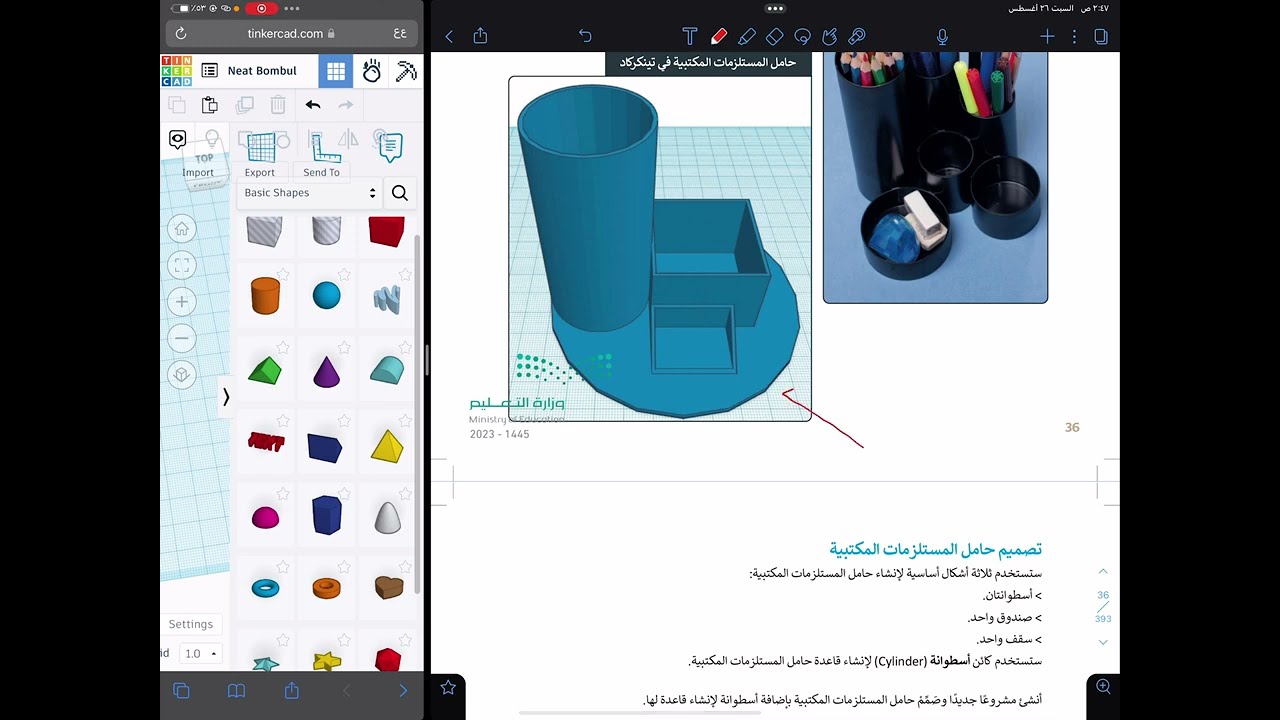The height and width of the screenshot is (720, 1280).
Task: Favorite the Roof shape star
Action: (x=283, y=347)
